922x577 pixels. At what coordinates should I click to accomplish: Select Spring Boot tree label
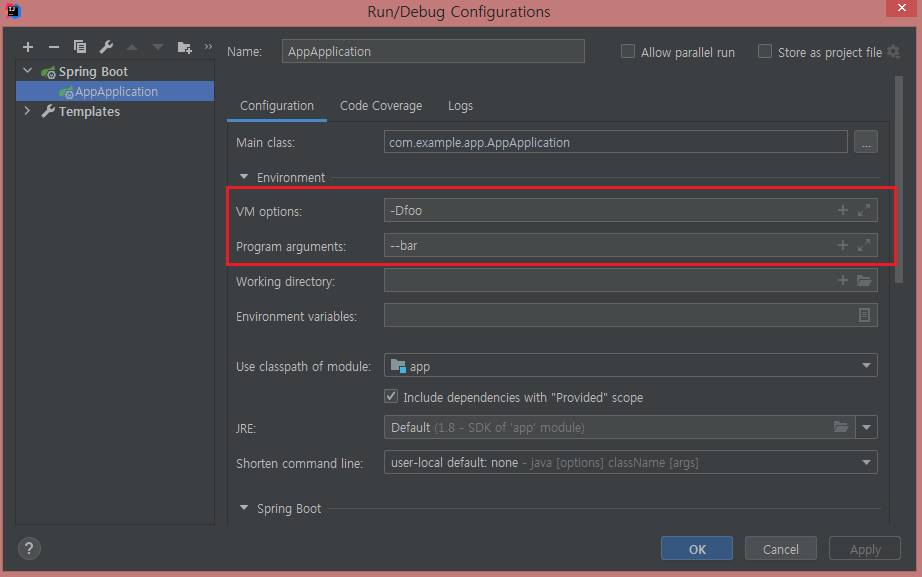pos(93,72)
